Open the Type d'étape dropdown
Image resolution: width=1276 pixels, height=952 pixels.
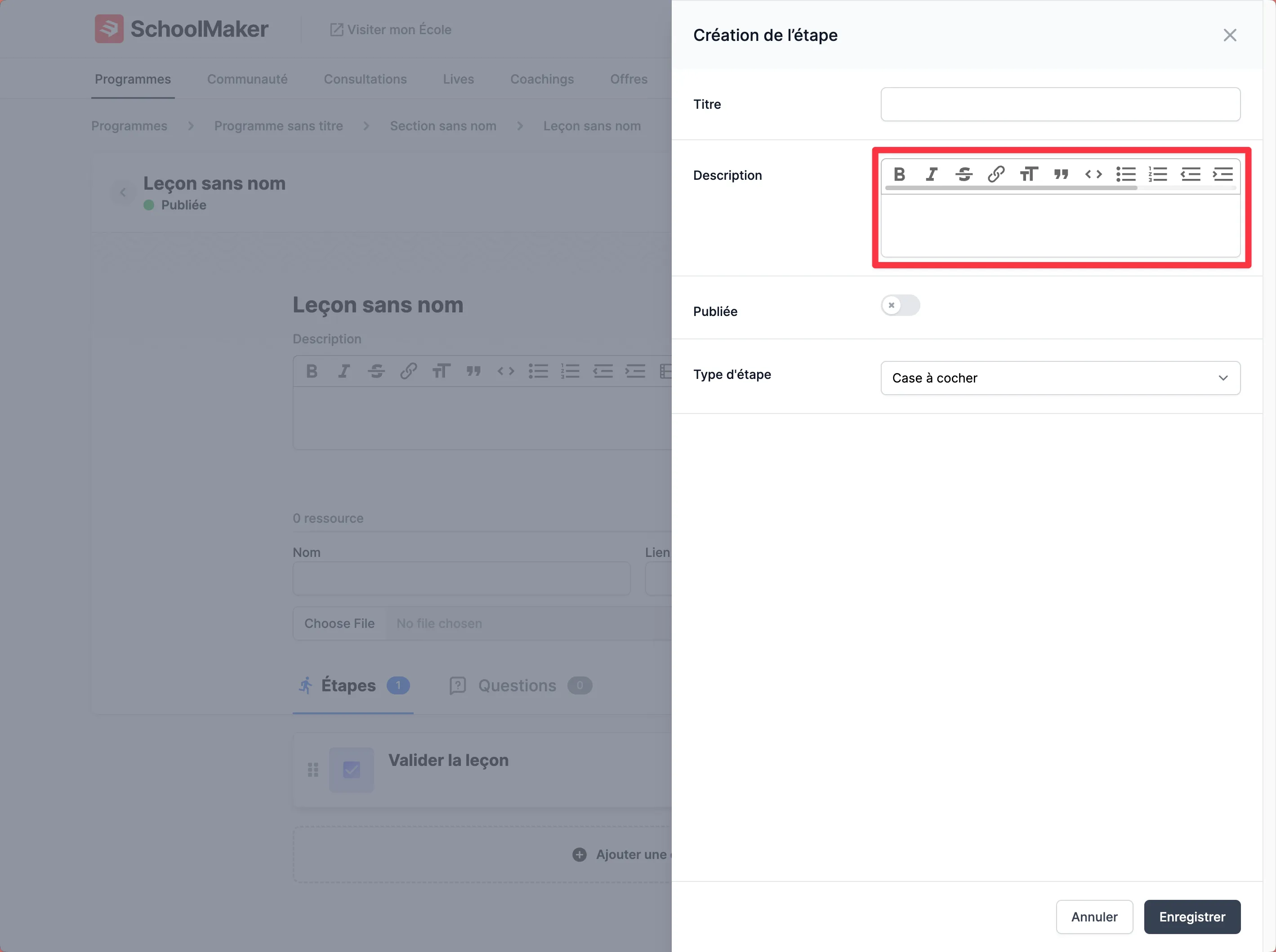pos(1061,378)
